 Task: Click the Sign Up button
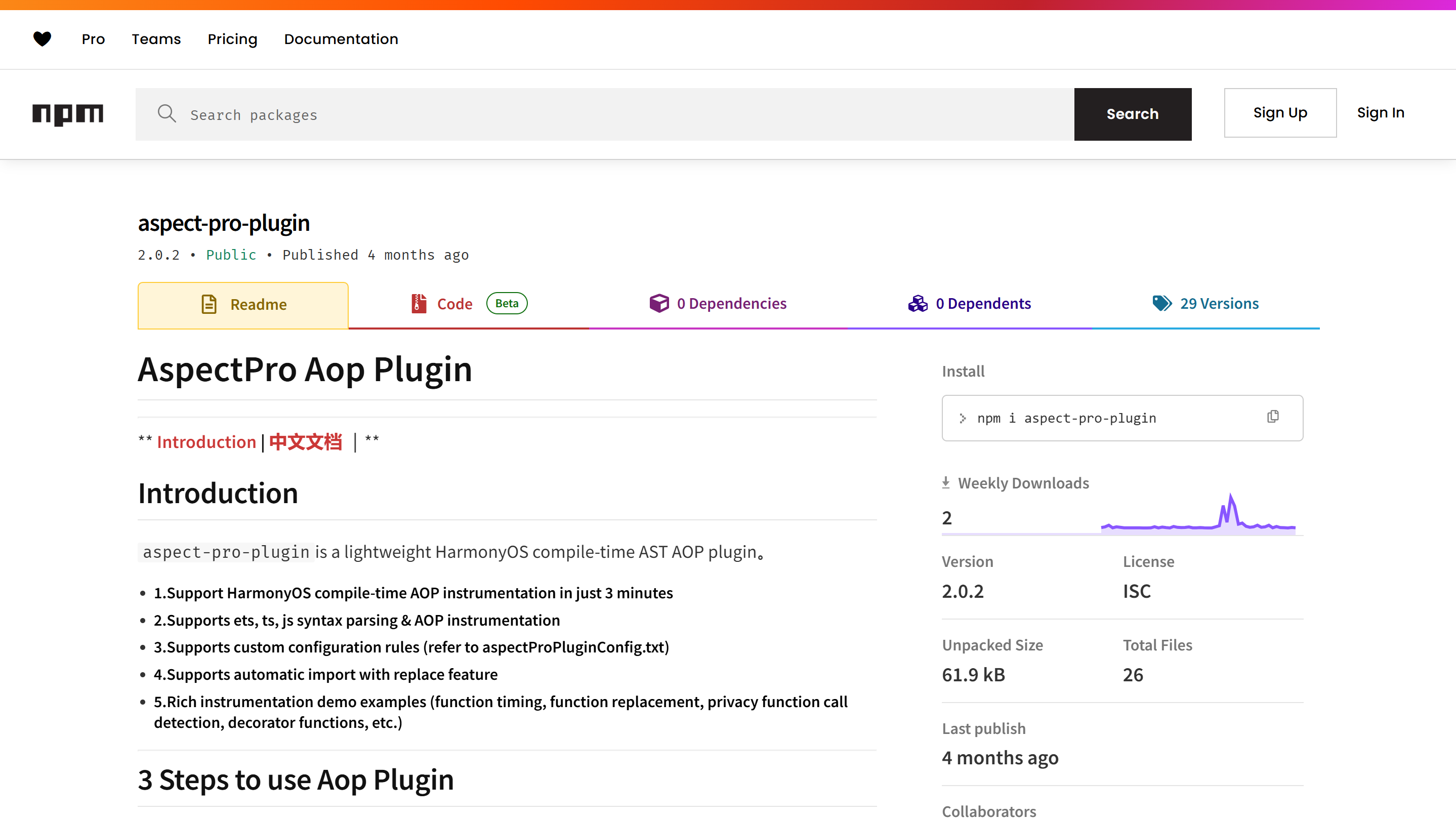1280,113
